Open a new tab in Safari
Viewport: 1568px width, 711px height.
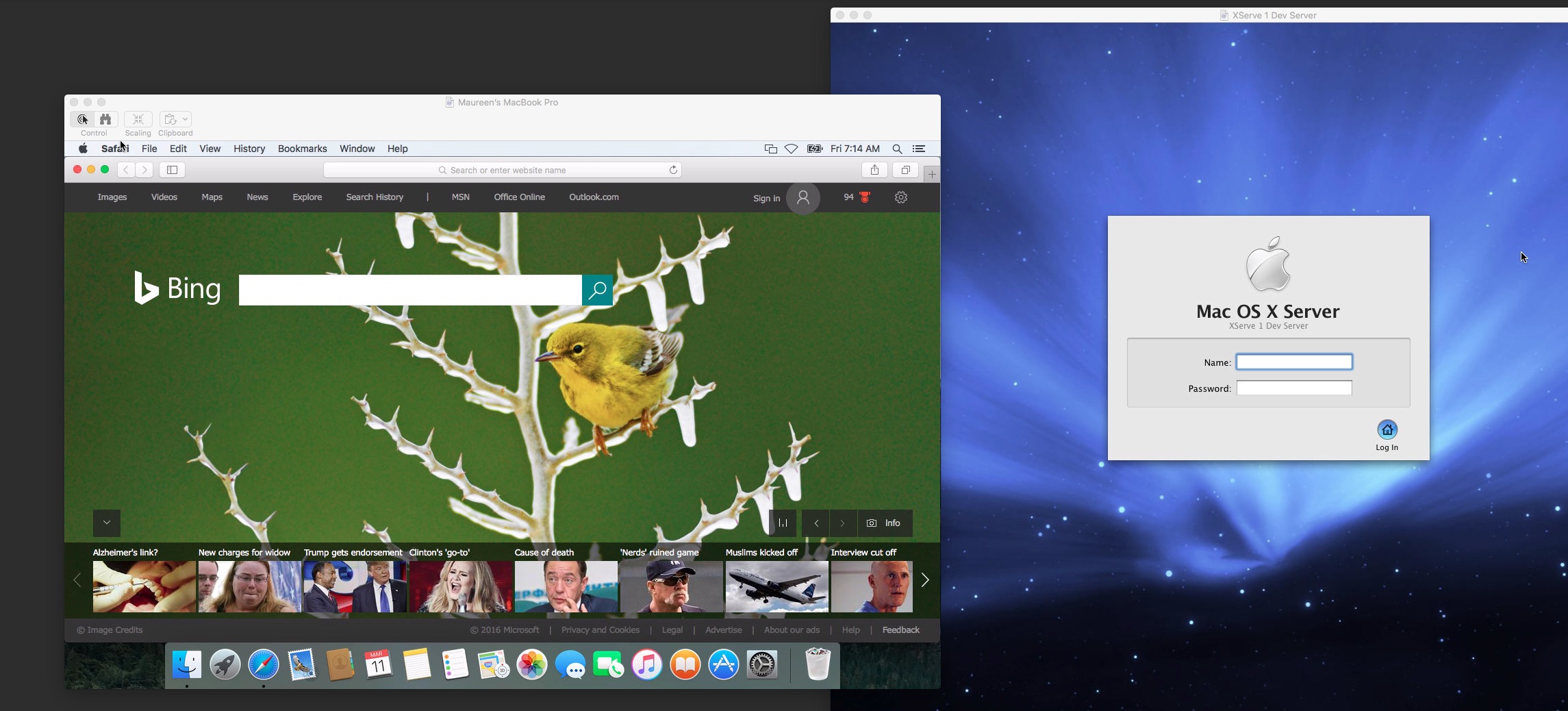pos(932,174)
